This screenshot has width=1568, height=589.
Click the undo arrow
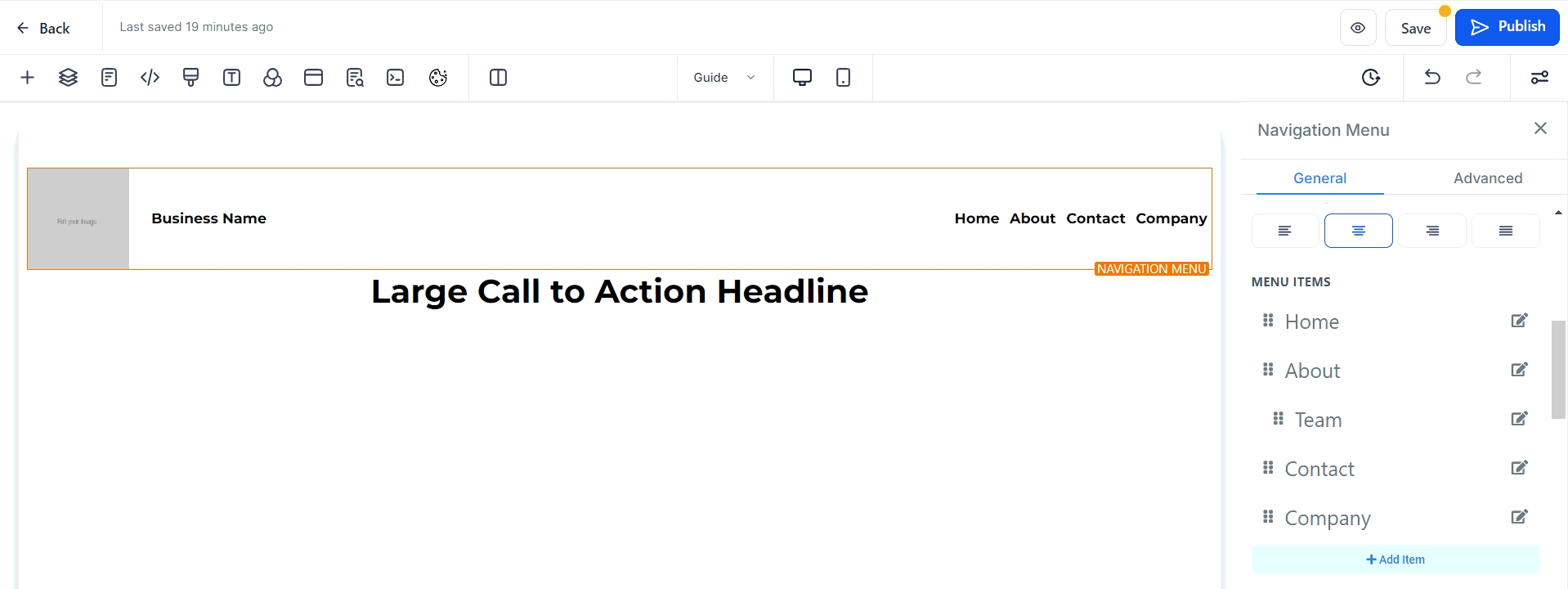point(1431,78)
